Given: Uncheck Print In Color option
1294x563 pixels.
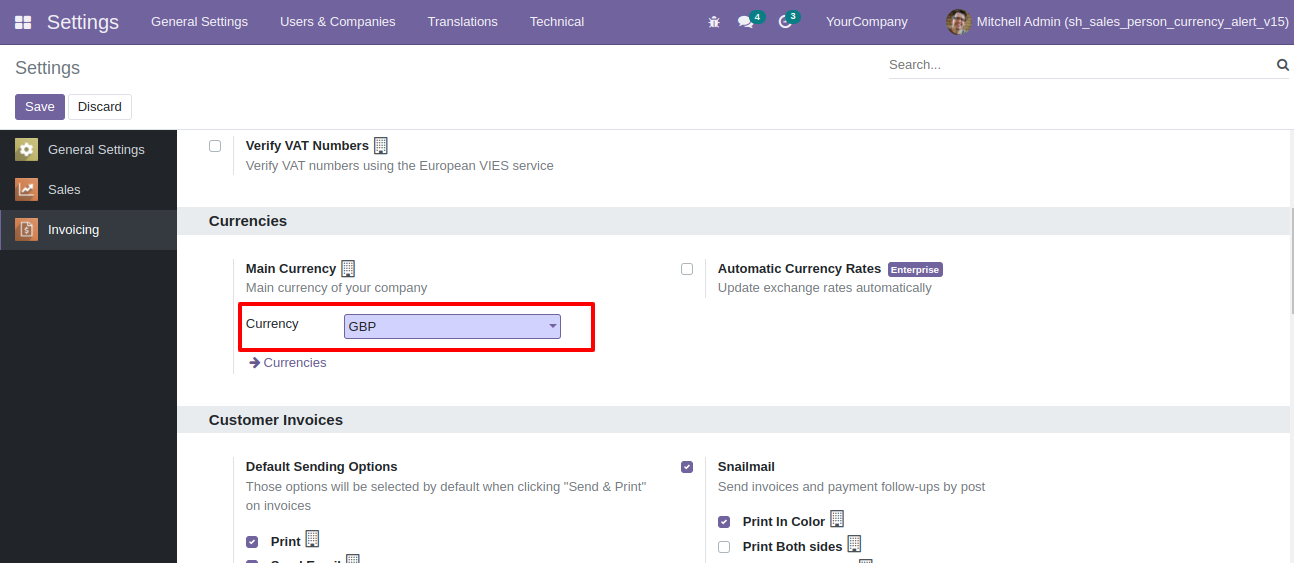Looking at the screenshot, I should [x=724, y=522].
